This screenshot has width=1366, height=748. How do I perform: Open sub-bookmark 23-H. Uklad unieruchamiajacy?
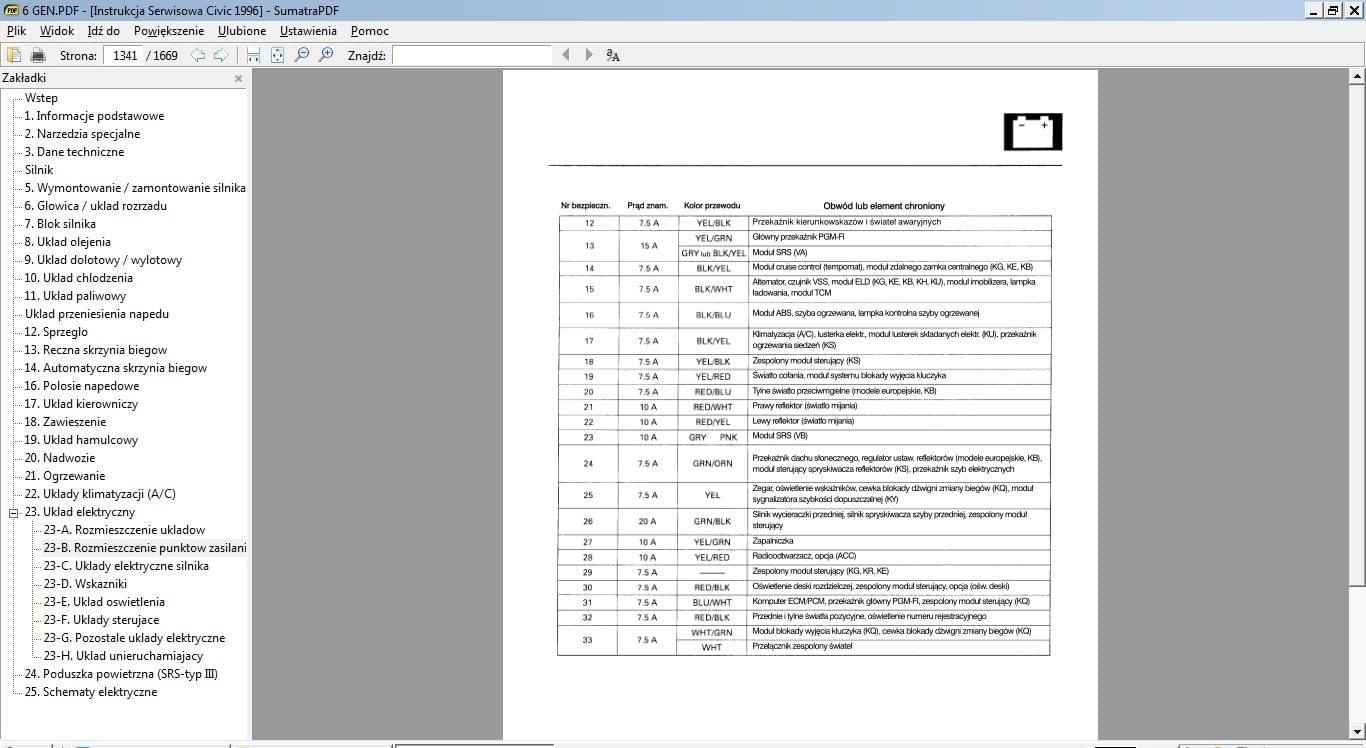123,656
